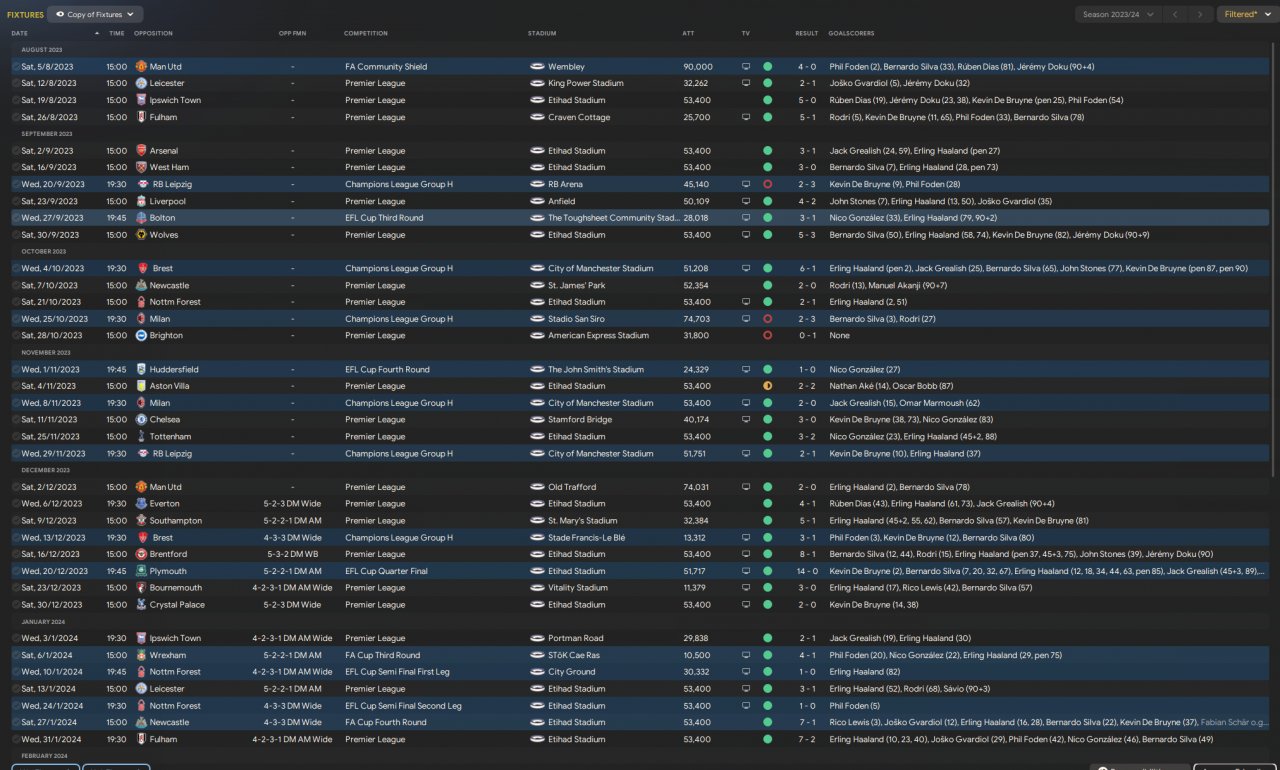Open the FA Community Shield competition link
The image size is (1280, 770).
(x=386, y=67)
